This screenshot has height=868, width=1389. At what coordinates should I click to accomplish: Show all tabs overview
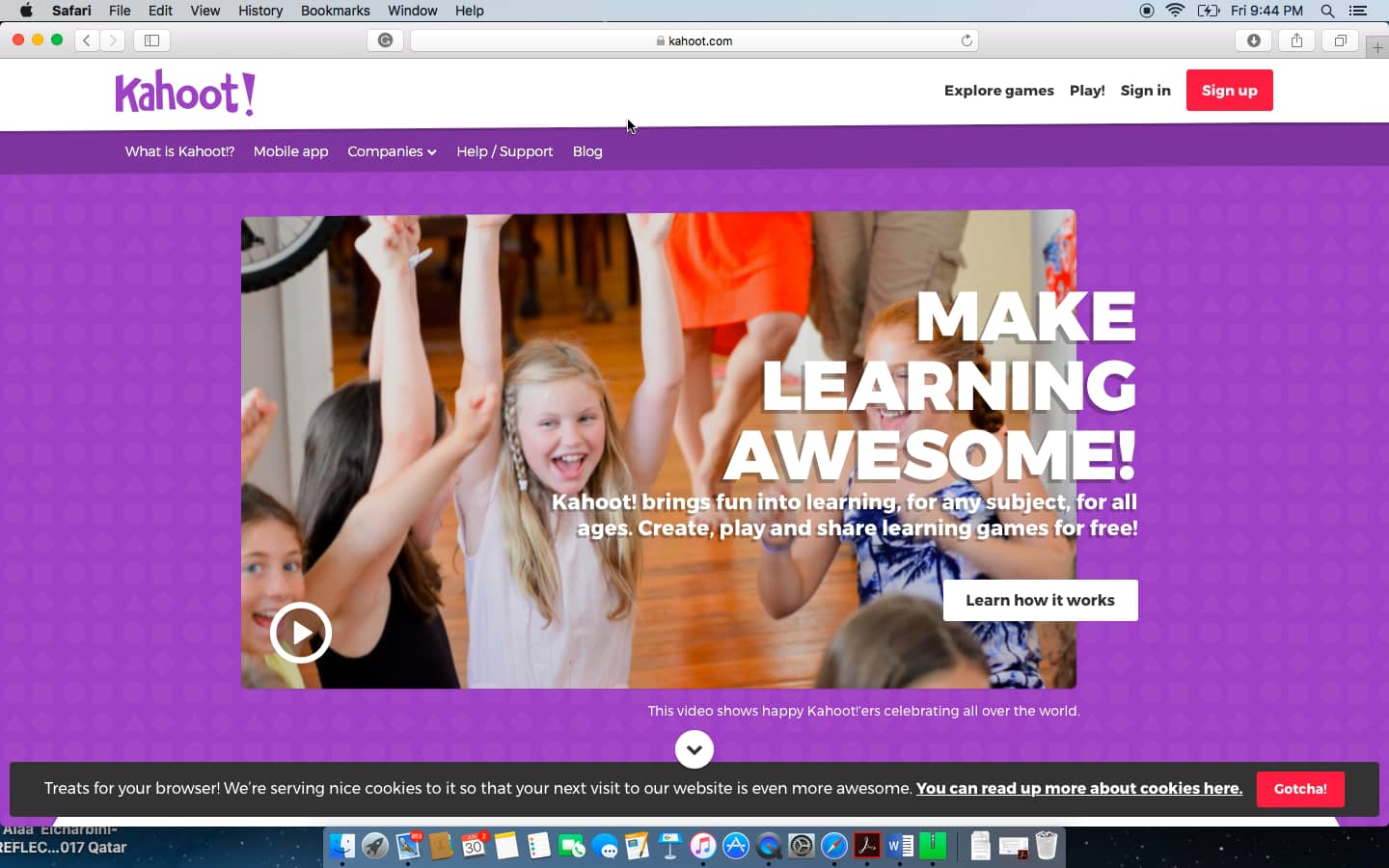tap(1340, 41)
